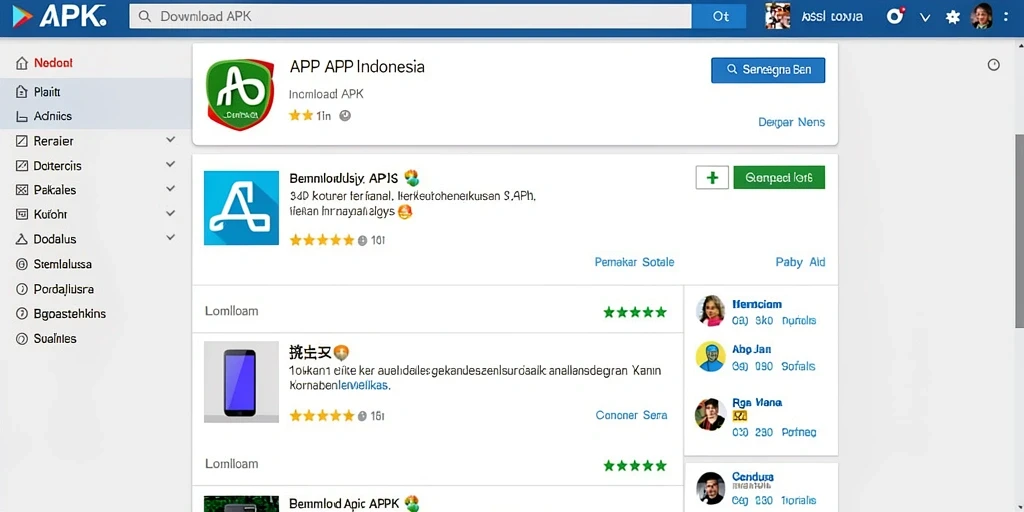Click the green Genped lers button

pyautogui.click(x=779, y=177)
